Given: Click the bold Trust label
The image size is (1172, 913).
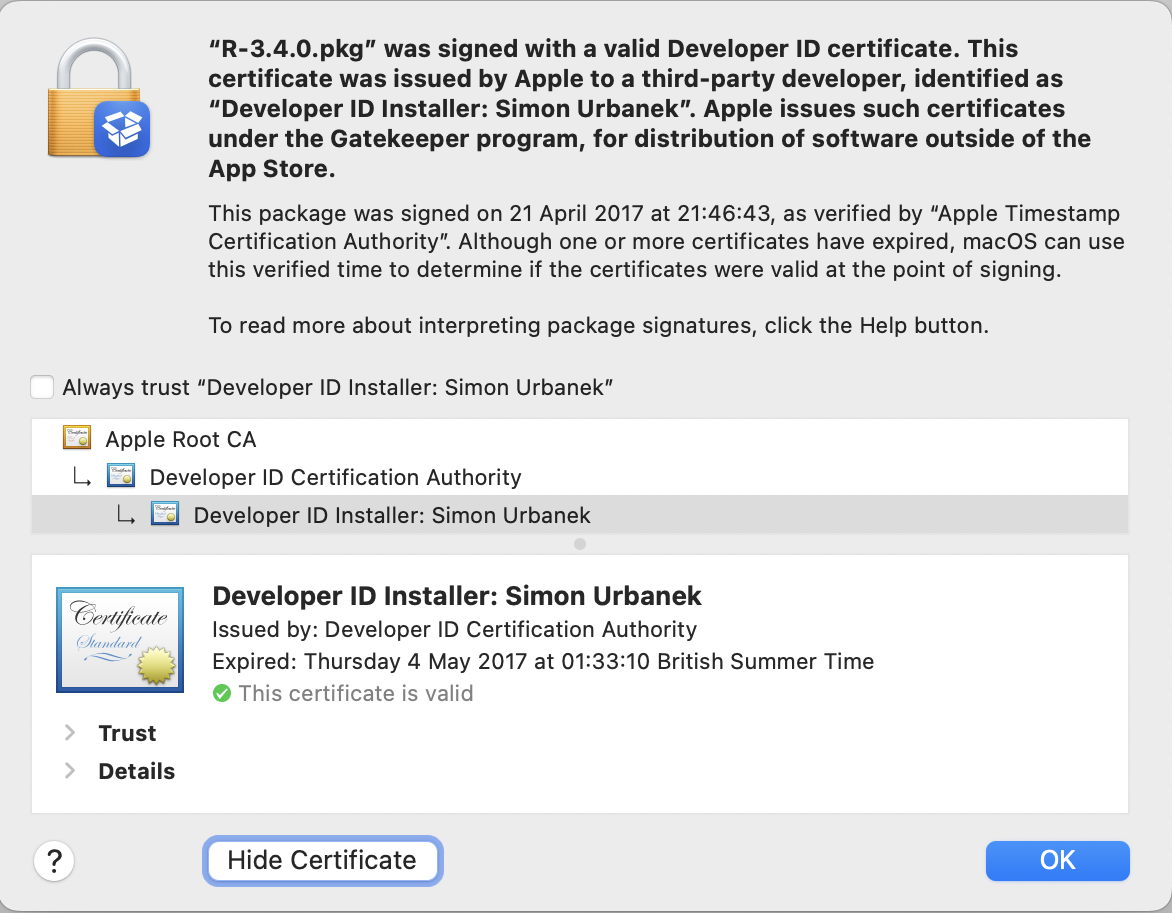Looking at the screenshot, I should [127, 733].
